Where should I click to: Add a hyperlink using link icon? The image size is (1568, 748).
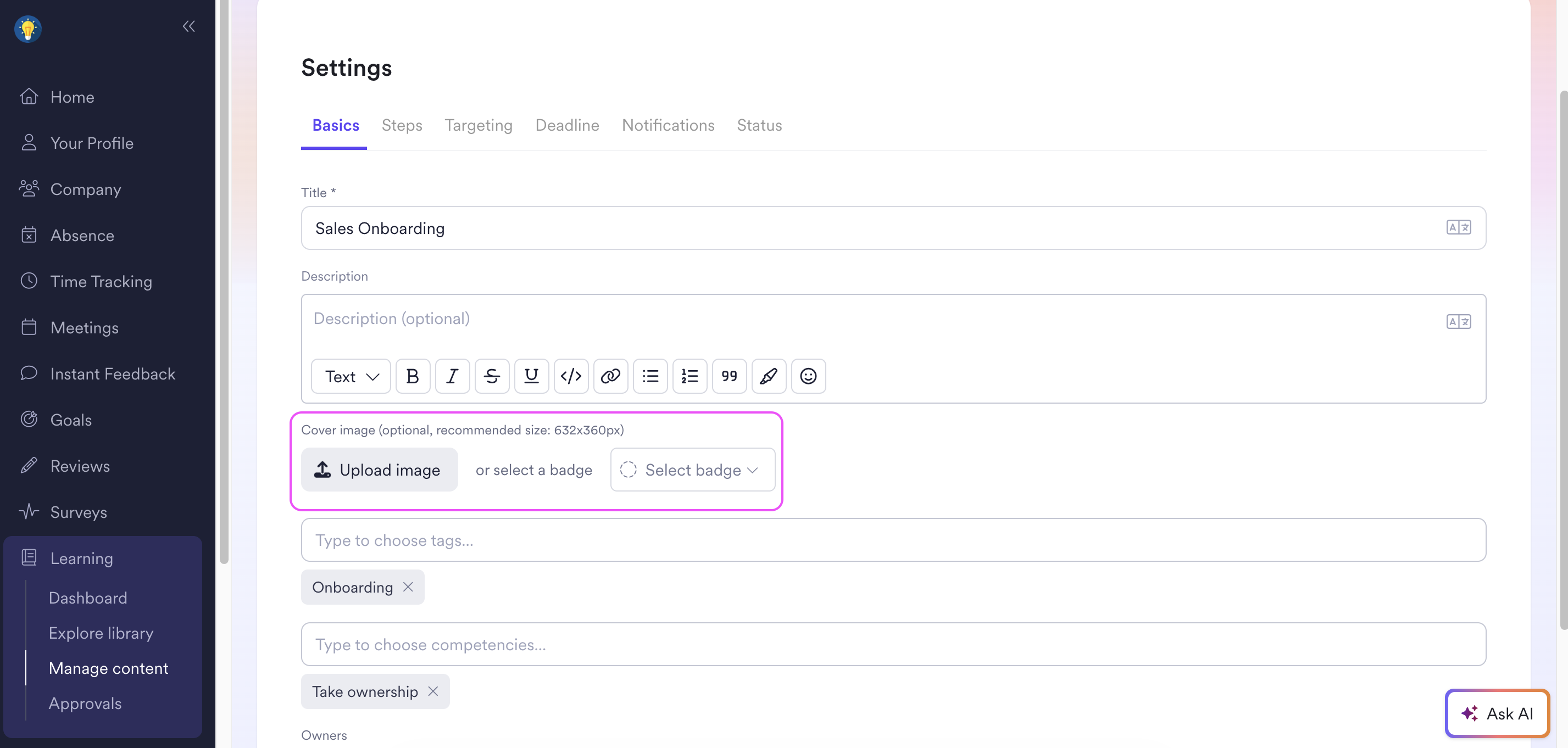[x=610, y=376]
